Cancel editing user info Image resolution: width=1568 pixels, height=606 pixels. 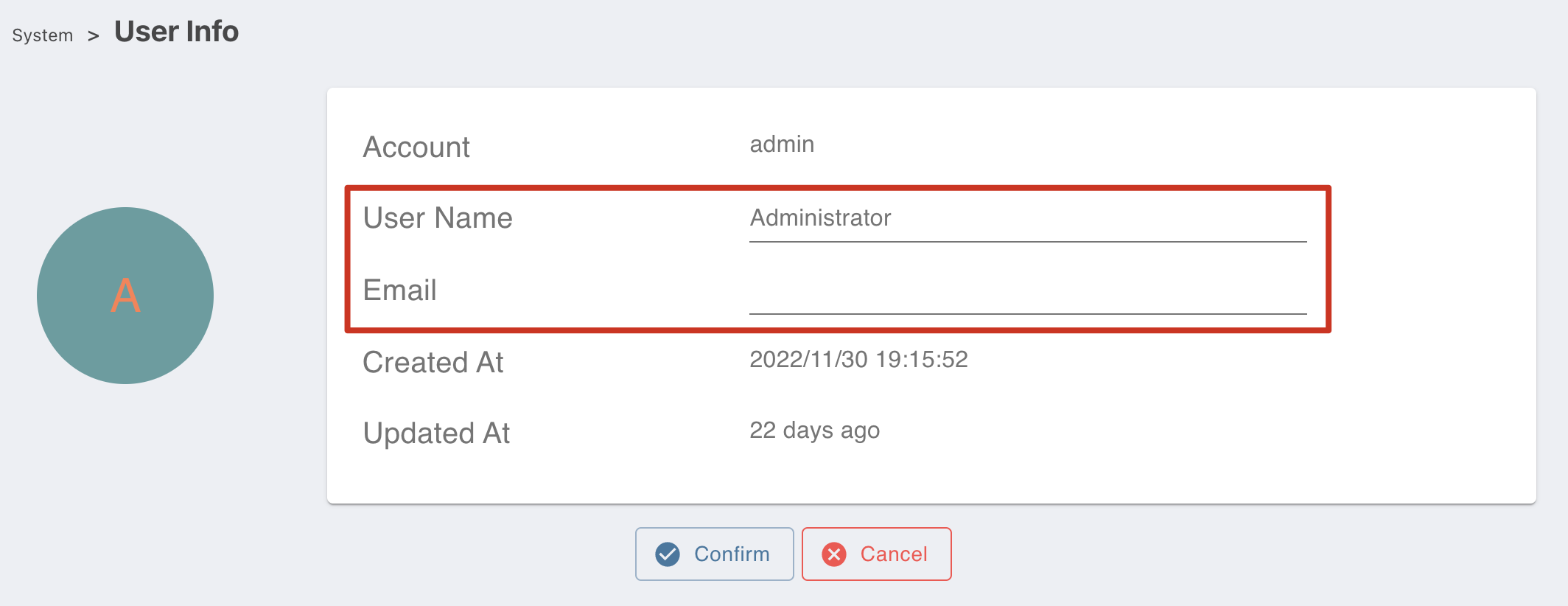(x=876, y=554)
